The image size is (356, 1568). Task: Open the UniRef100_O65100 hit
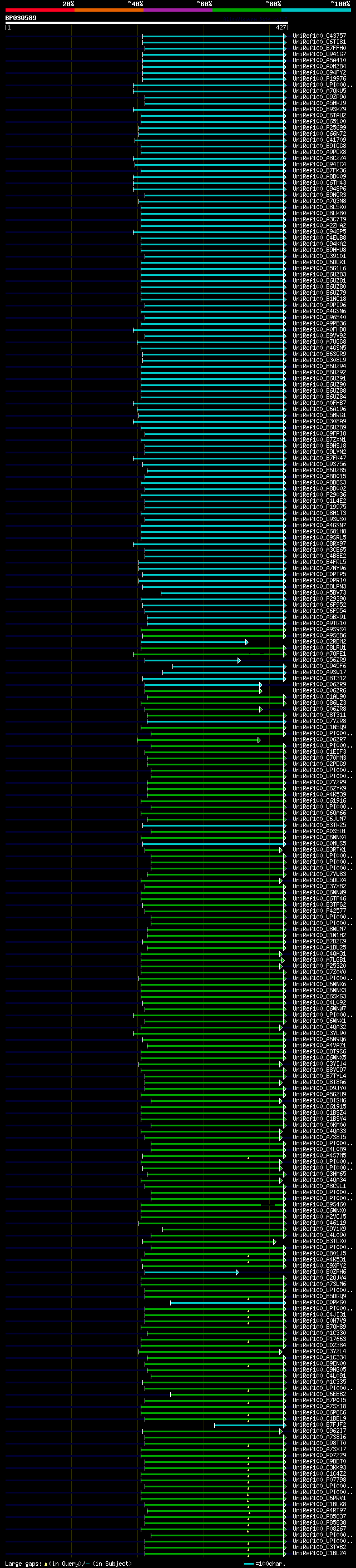319,122
